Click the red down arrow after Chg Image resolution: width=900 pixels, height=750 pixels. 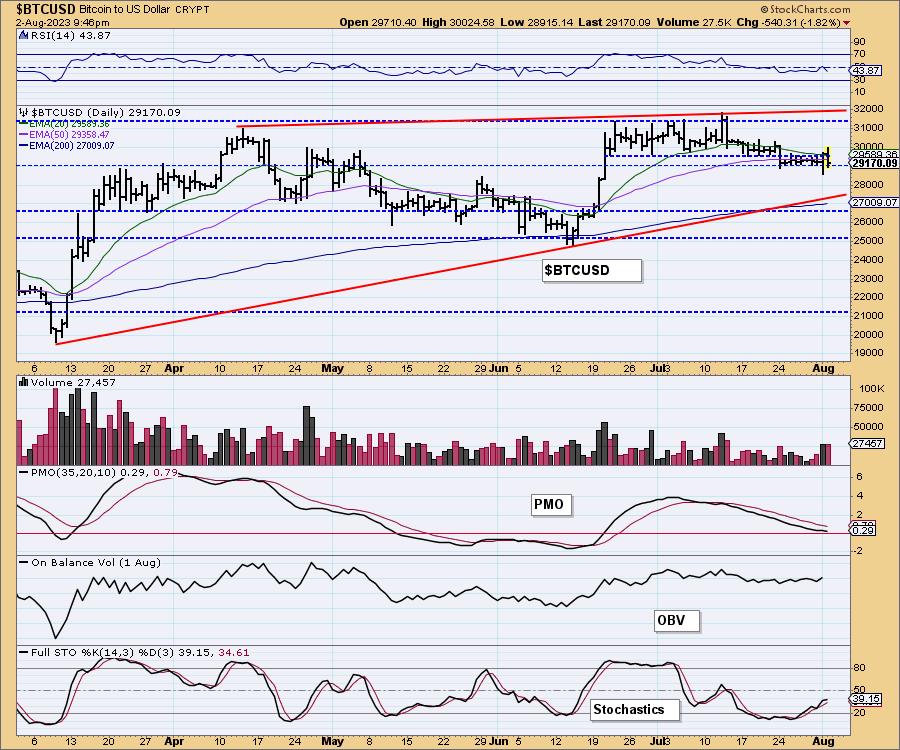click(847, 22)
